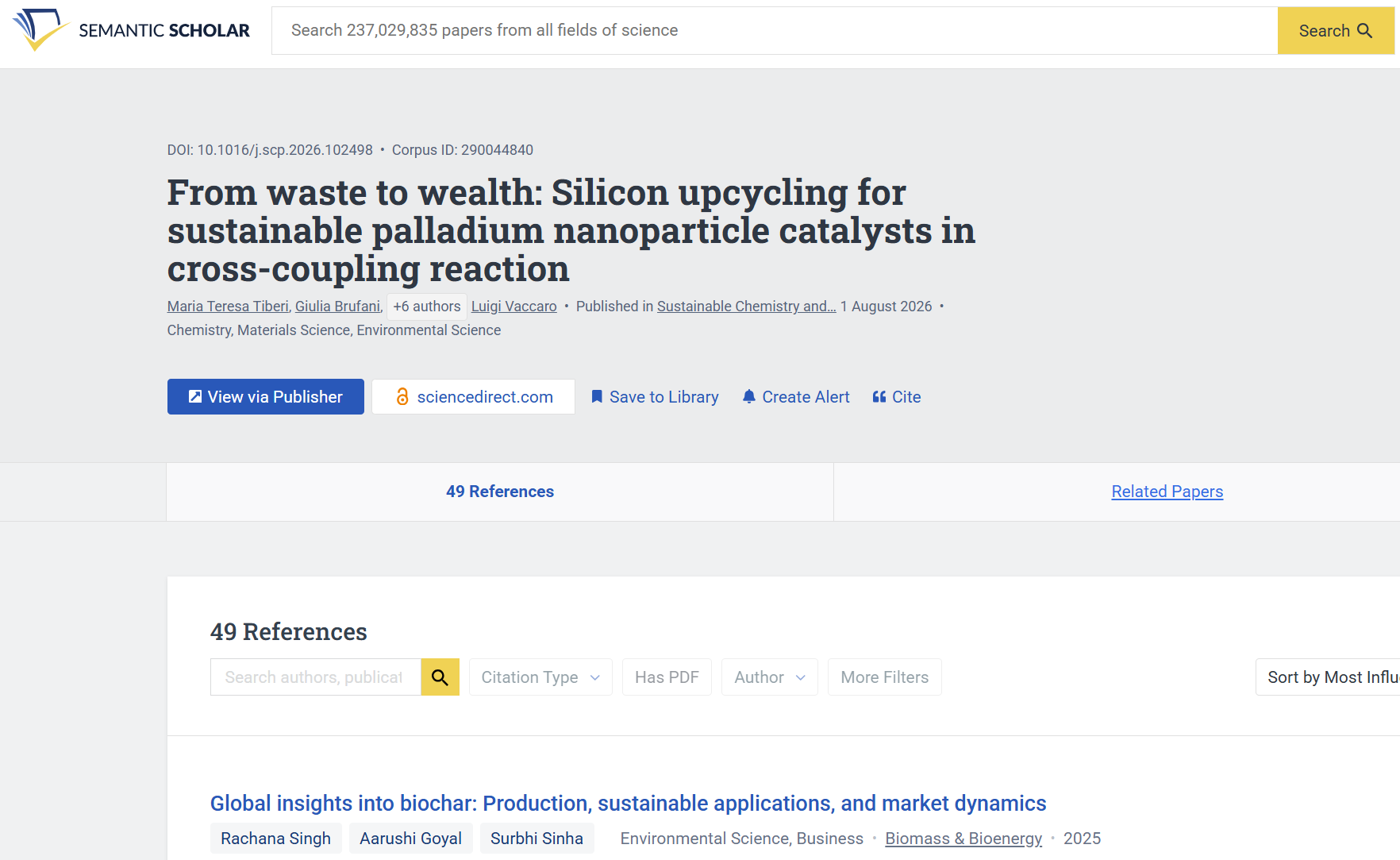Viewport: 1400px width, 860px height.
Task: Click the Environmental Science, Business field text
Action: click(742, 839)
